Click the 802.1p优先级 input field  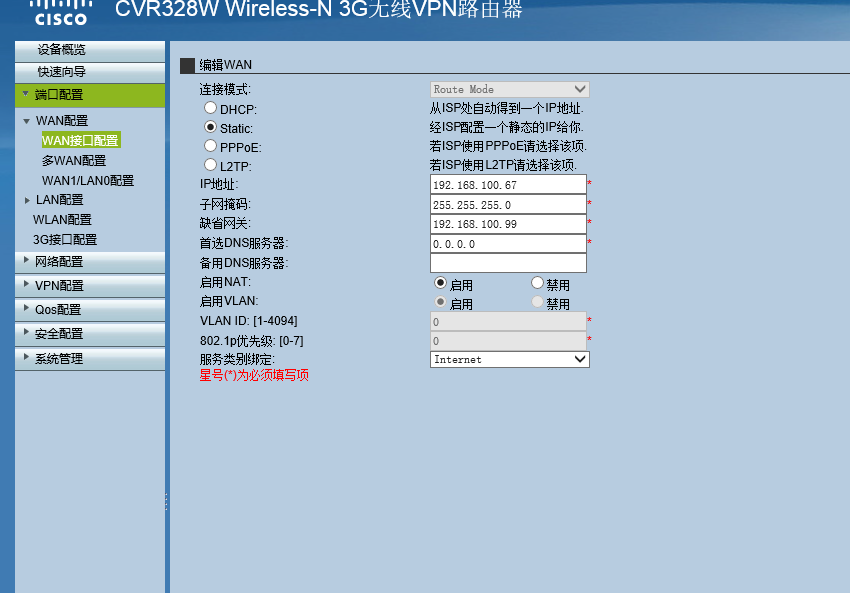pos(508,341)
